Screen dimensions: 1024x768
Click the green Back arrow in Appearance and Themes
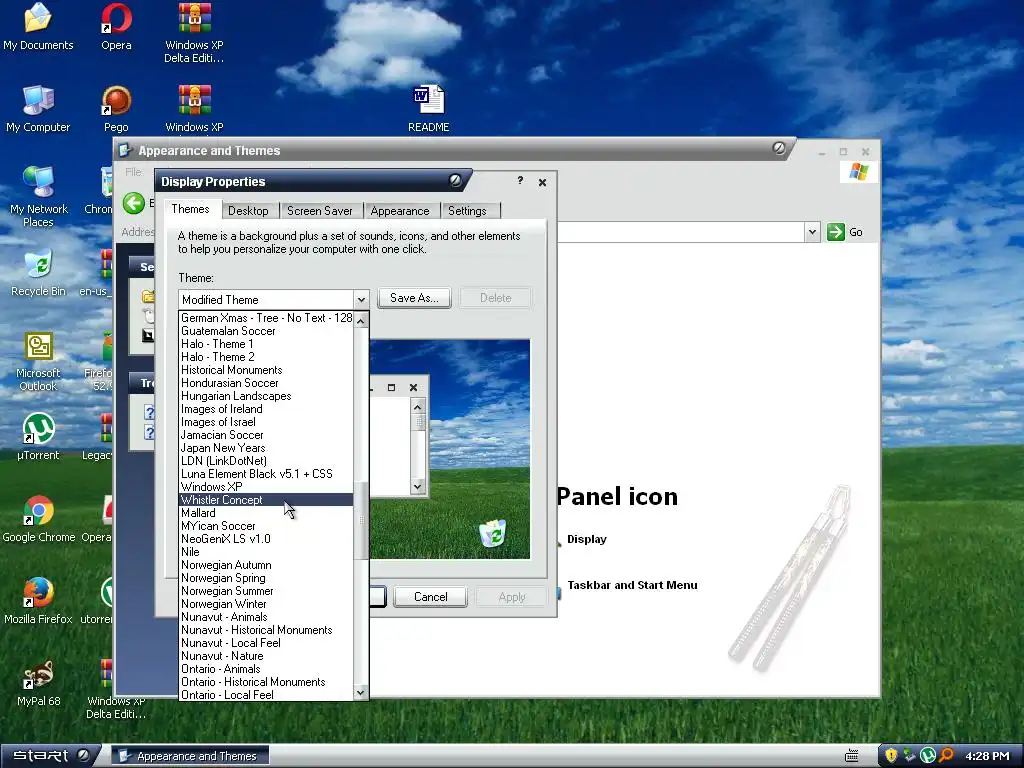point(134,203)
